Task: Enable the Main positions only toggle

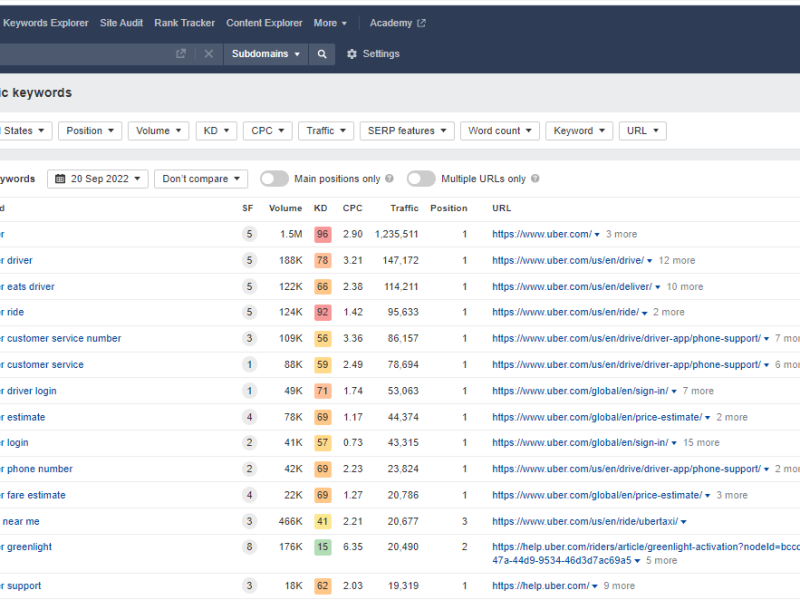Action: [274, 179]
